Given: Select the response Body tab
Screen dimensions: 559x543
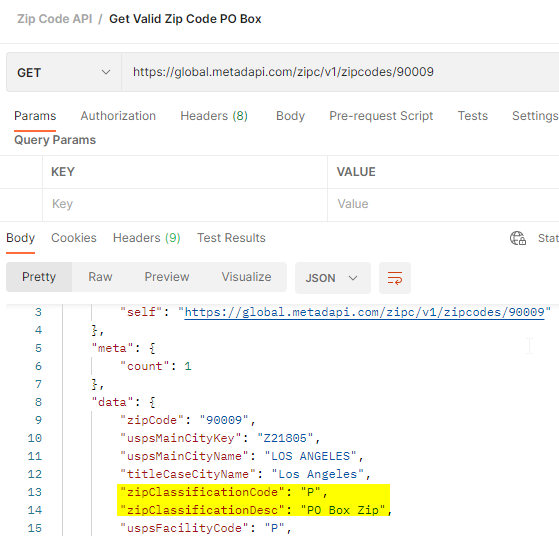Looking at the screenshot, I should pos(20,238).
